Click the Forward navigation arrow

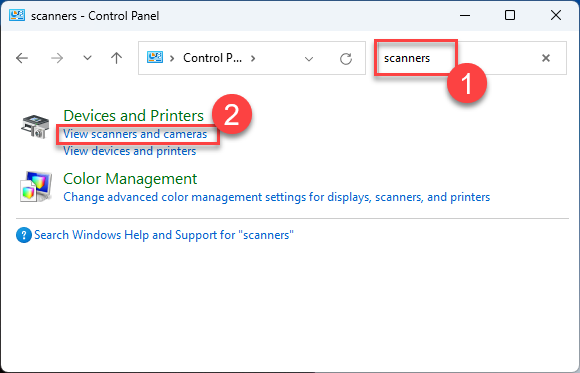pyautogui.click(x=57, y=58)
